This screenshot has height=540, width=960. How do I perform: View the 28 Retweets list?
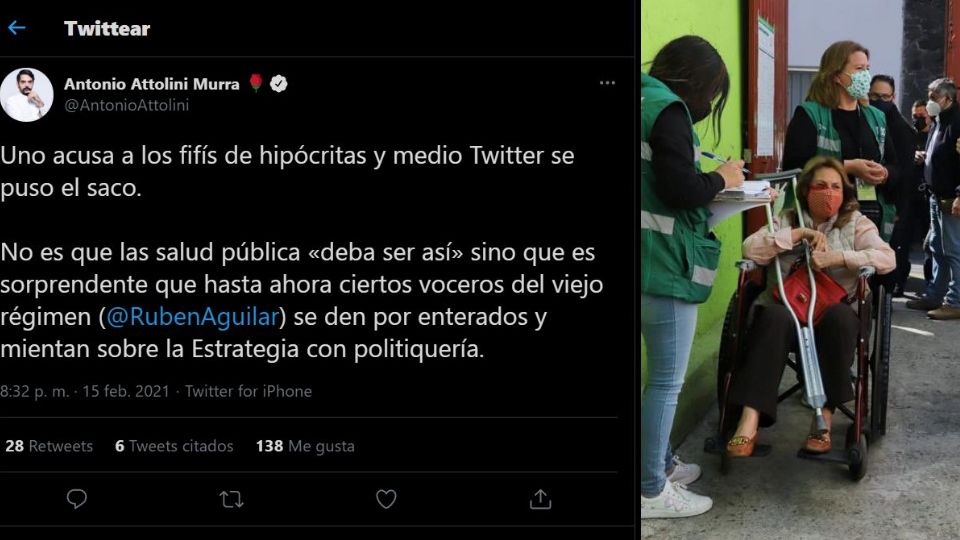point(49,446)
